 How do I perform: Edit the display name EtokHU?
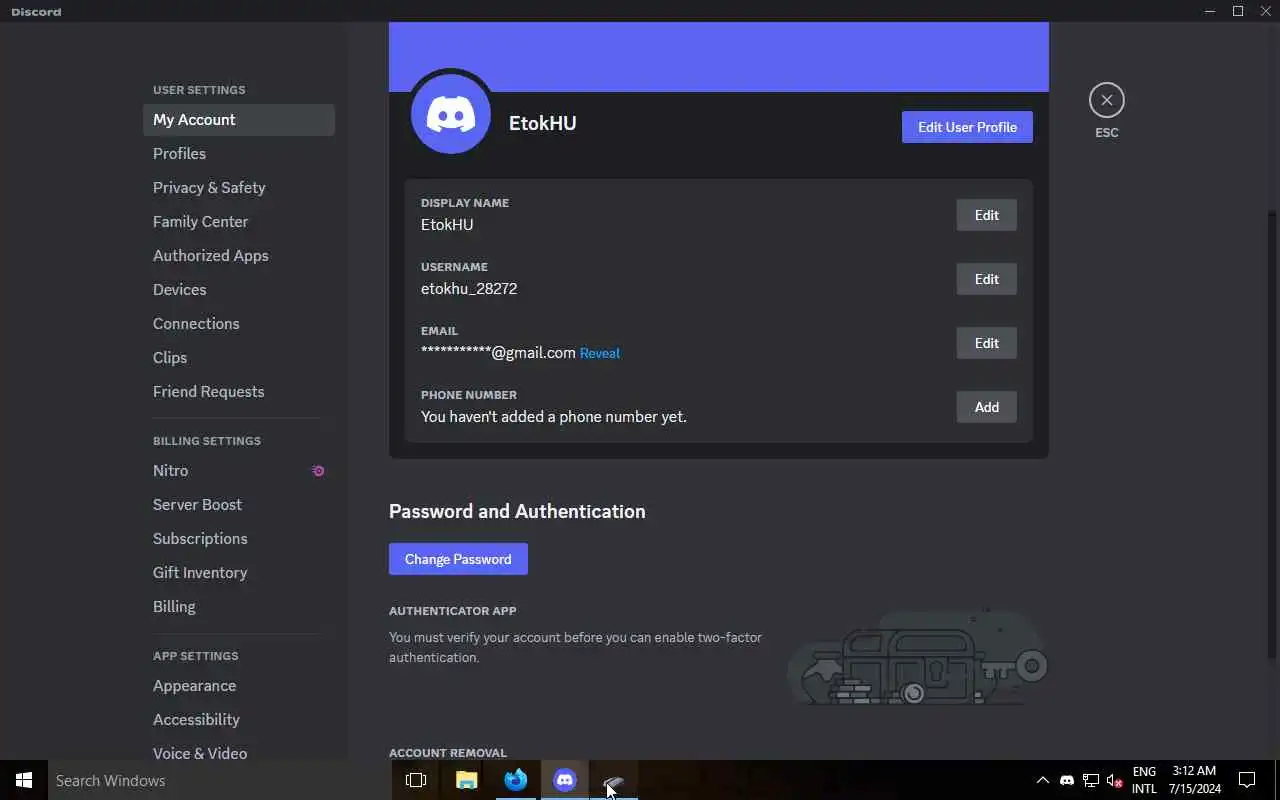(986, 215)
